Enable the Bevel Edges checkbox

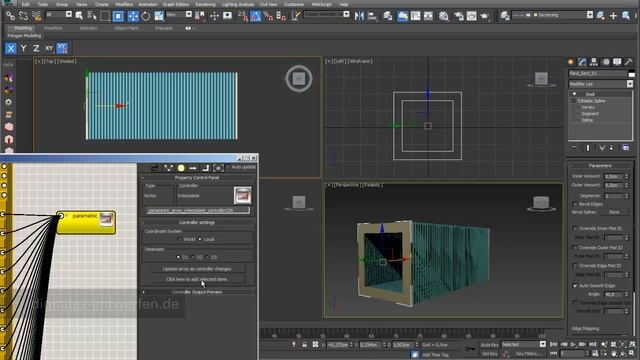tap(575, 204)
